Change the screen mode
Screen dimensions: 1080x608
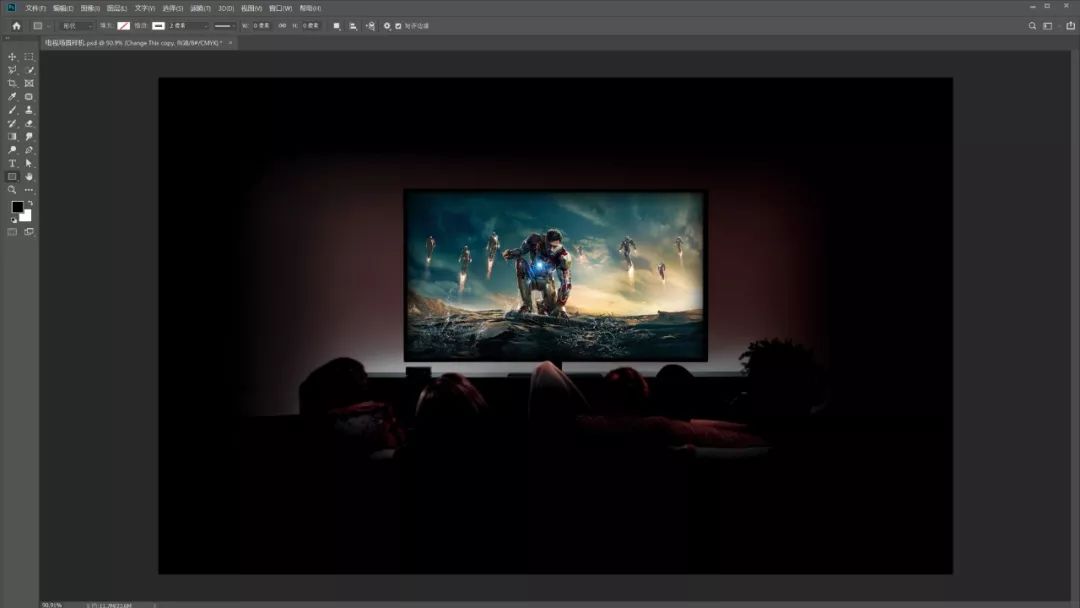[29, 232]
